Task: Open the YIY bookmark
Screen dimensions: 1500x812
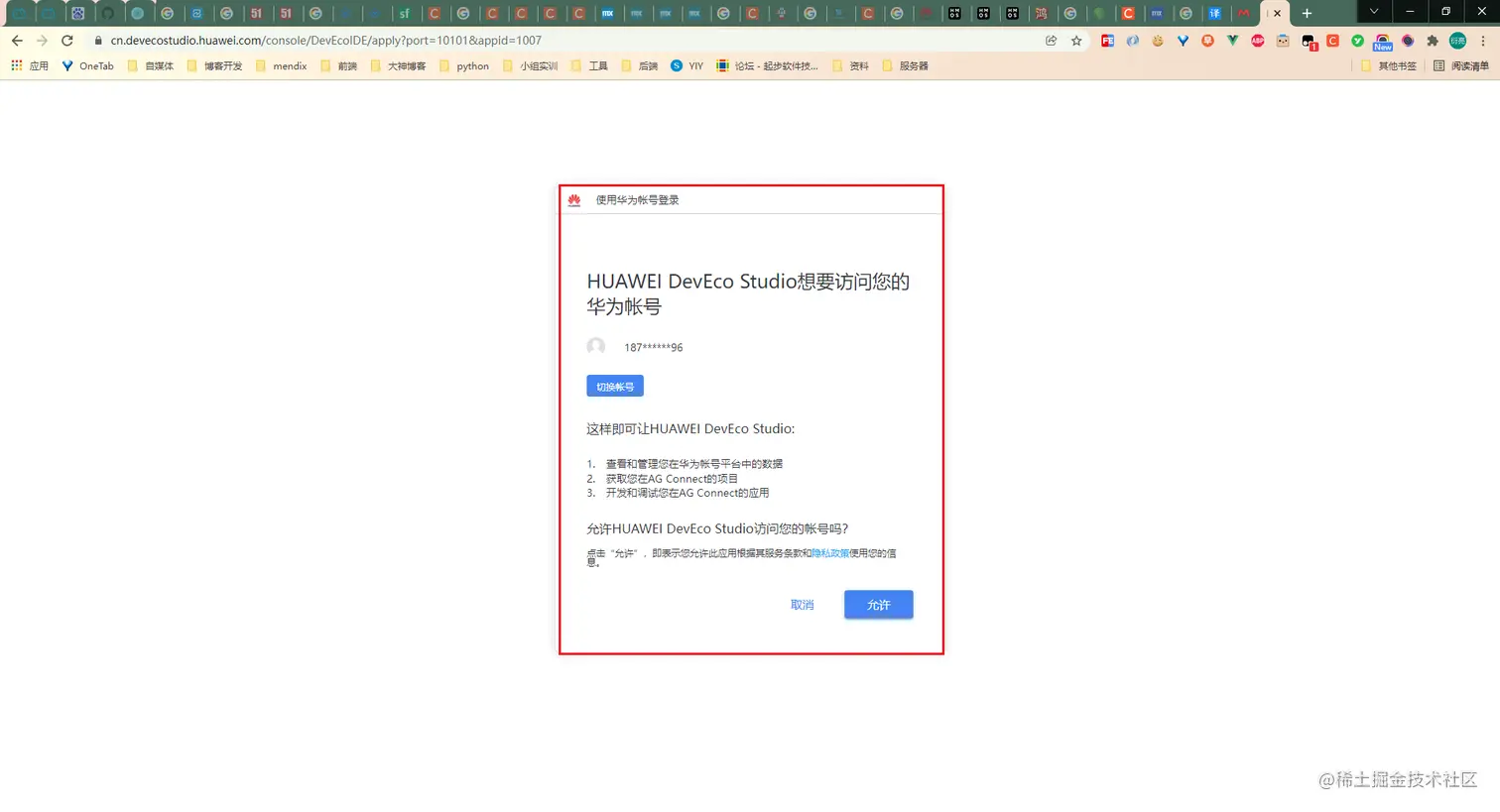Action: 687,65
